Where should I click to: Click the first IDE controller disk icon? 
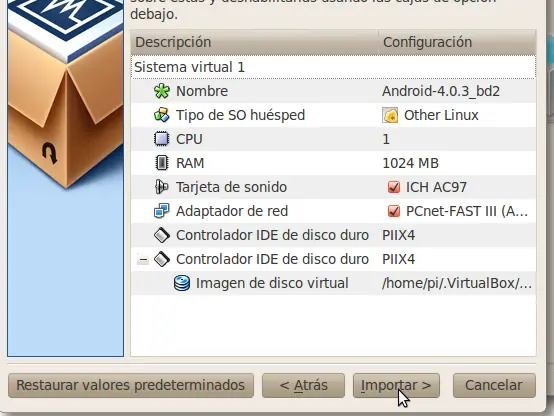pyautogui.click(x=162, y=235)
